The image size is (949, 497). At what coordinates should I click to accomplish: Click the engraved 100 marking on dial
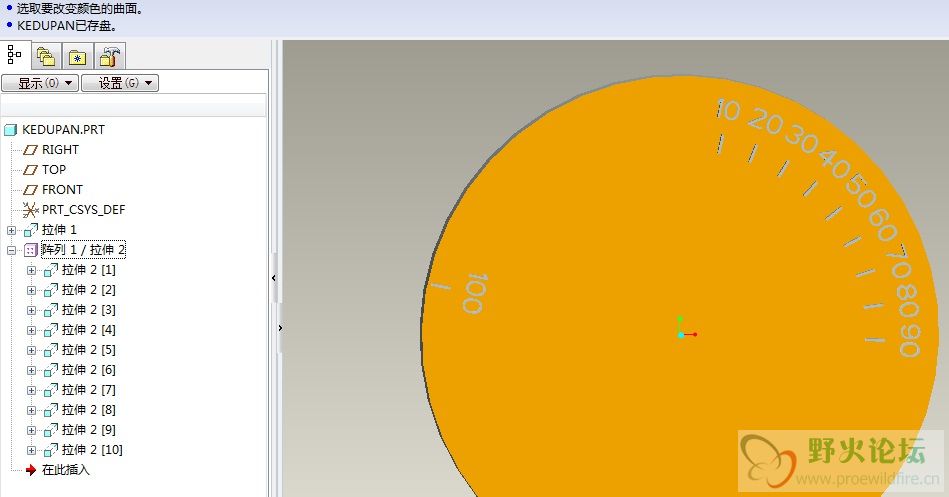click(476, 294)
